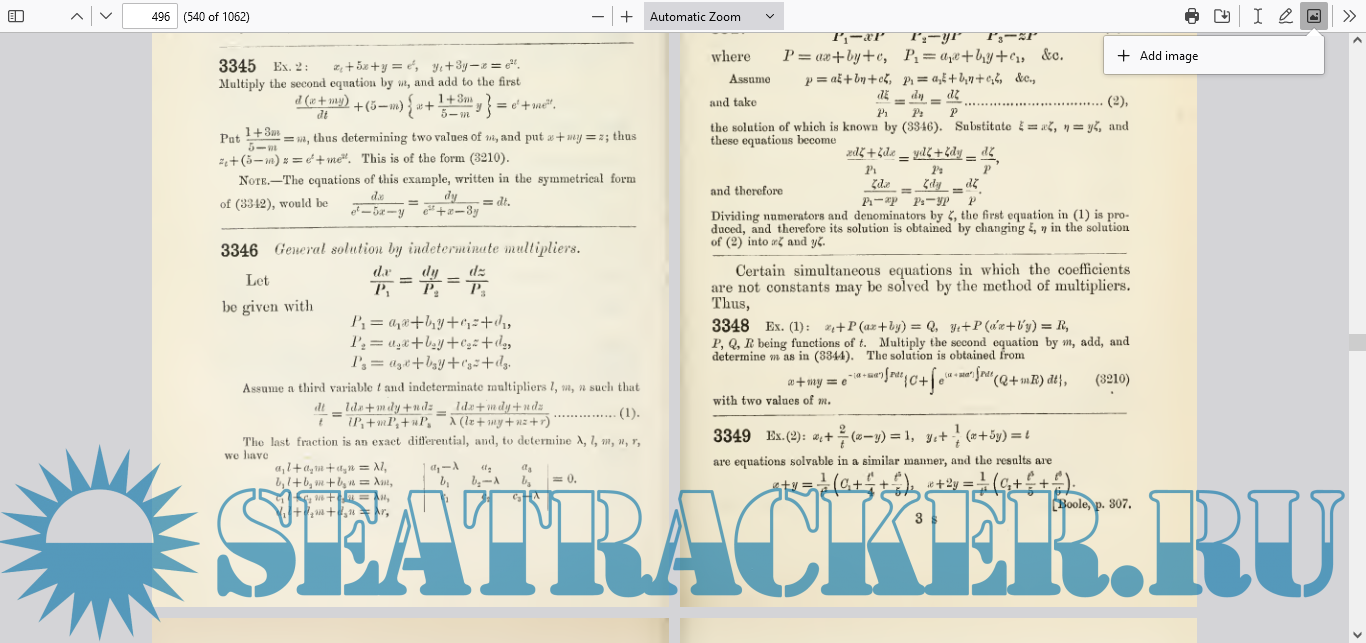Image resolution: width=1366 pixels, height=643 pixels.
Task: Click the chevron arrow in zoom selector
Action: (x=769, y=16)
